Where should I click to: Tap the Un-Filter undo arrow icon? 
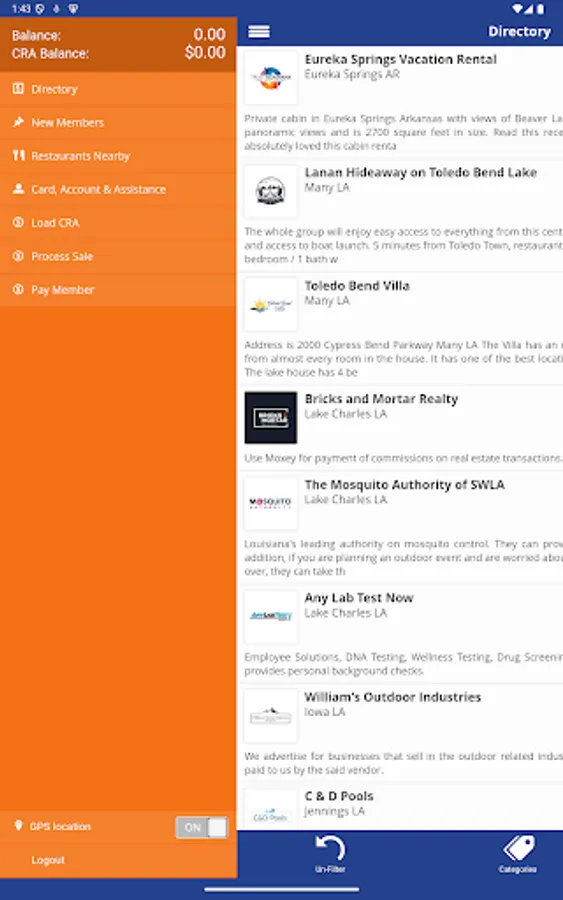coord(330,848)
